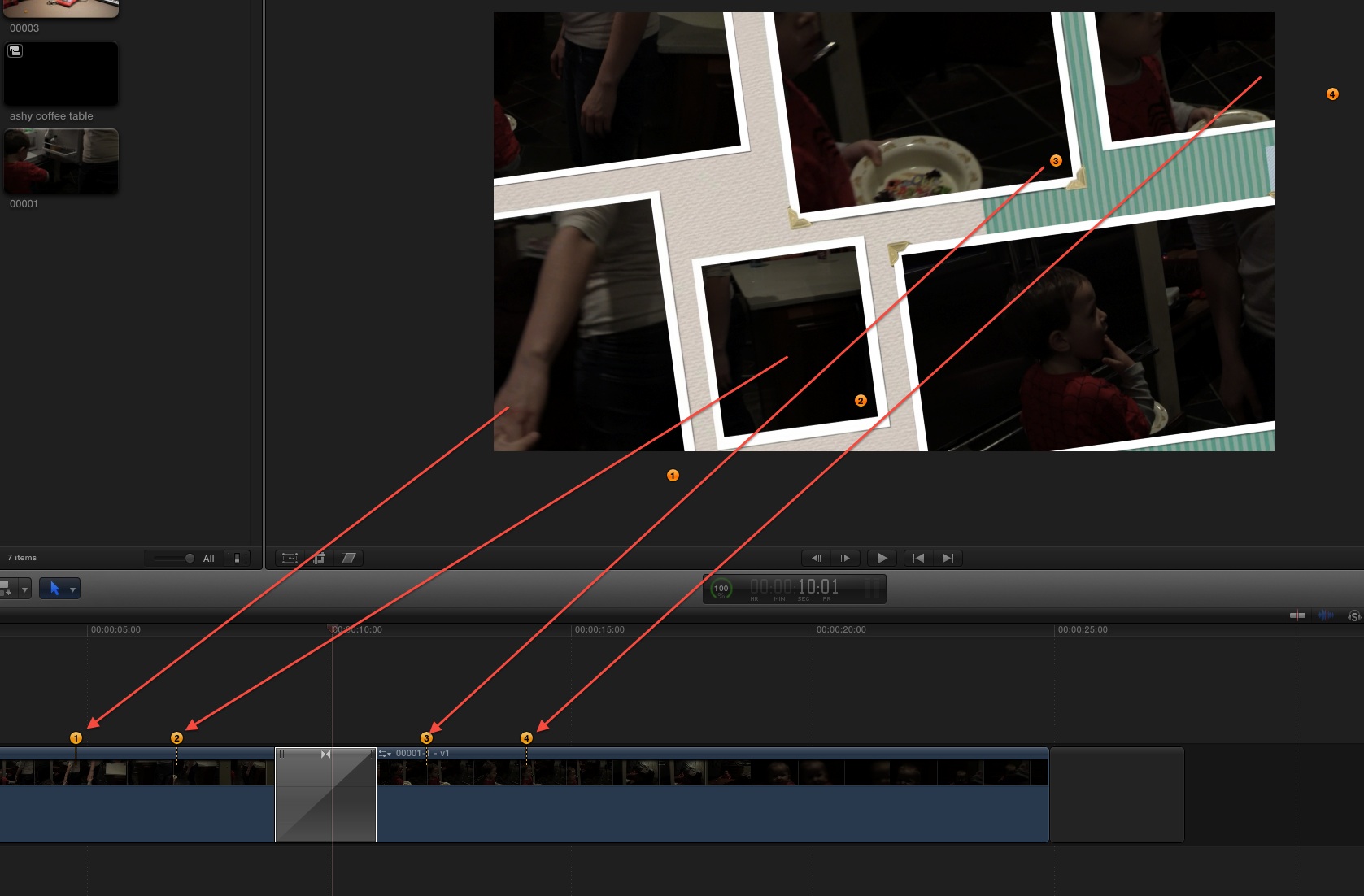Step forward one frame in the viewer
Viewport: 1364px width, 896px height.
coord(845,558)
